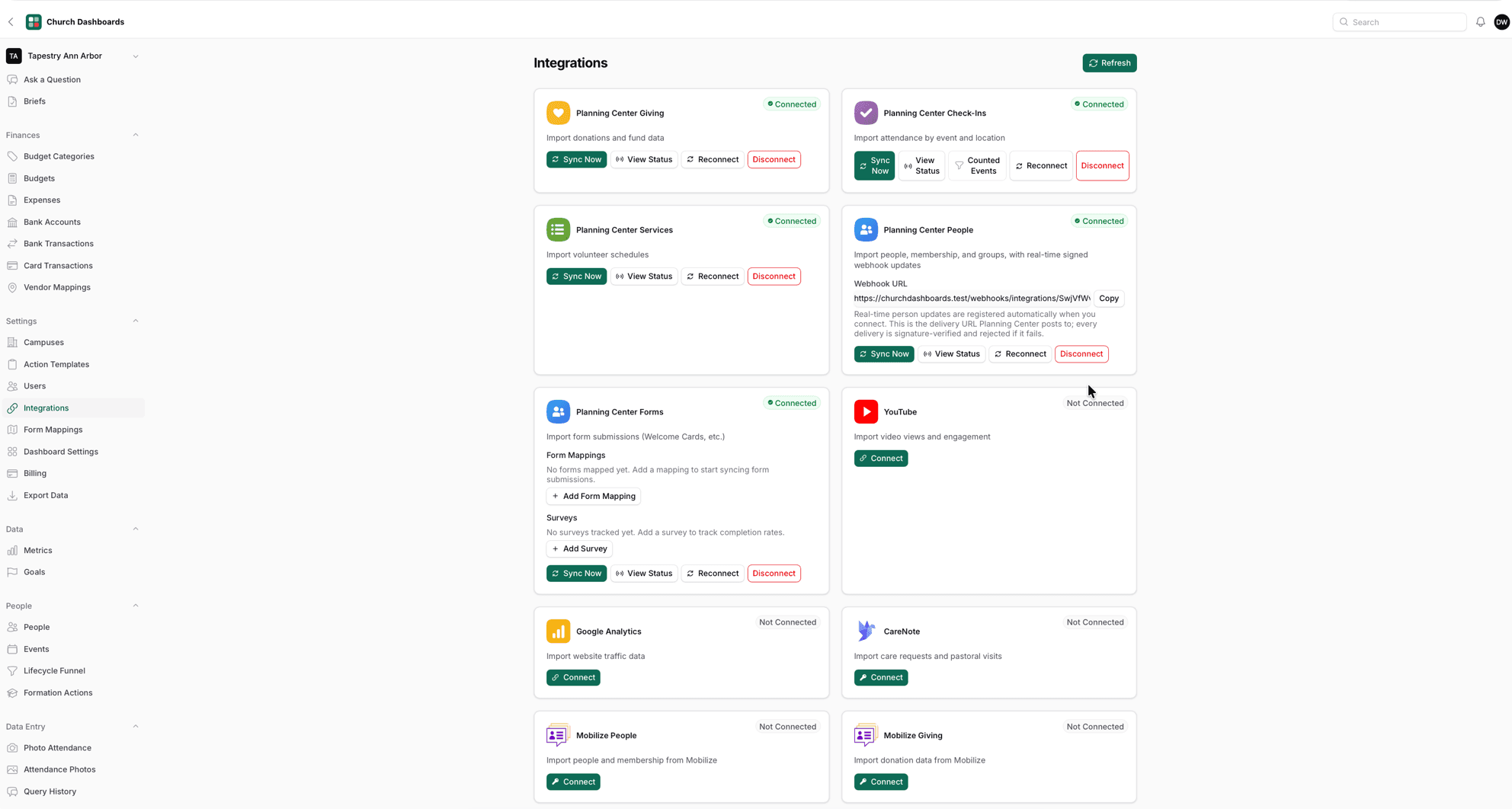Open Billing settings page
This screenshot has width=1512, height=809.
73,473
